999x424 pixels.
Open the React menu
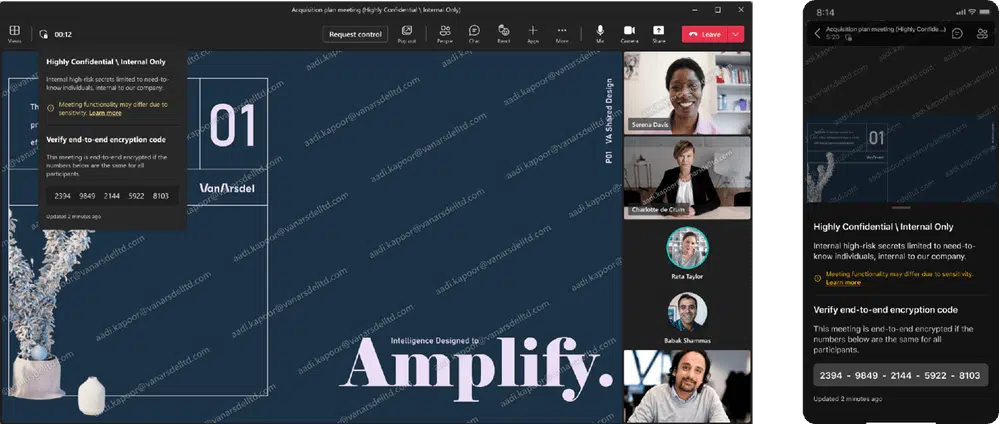(503, 34)
